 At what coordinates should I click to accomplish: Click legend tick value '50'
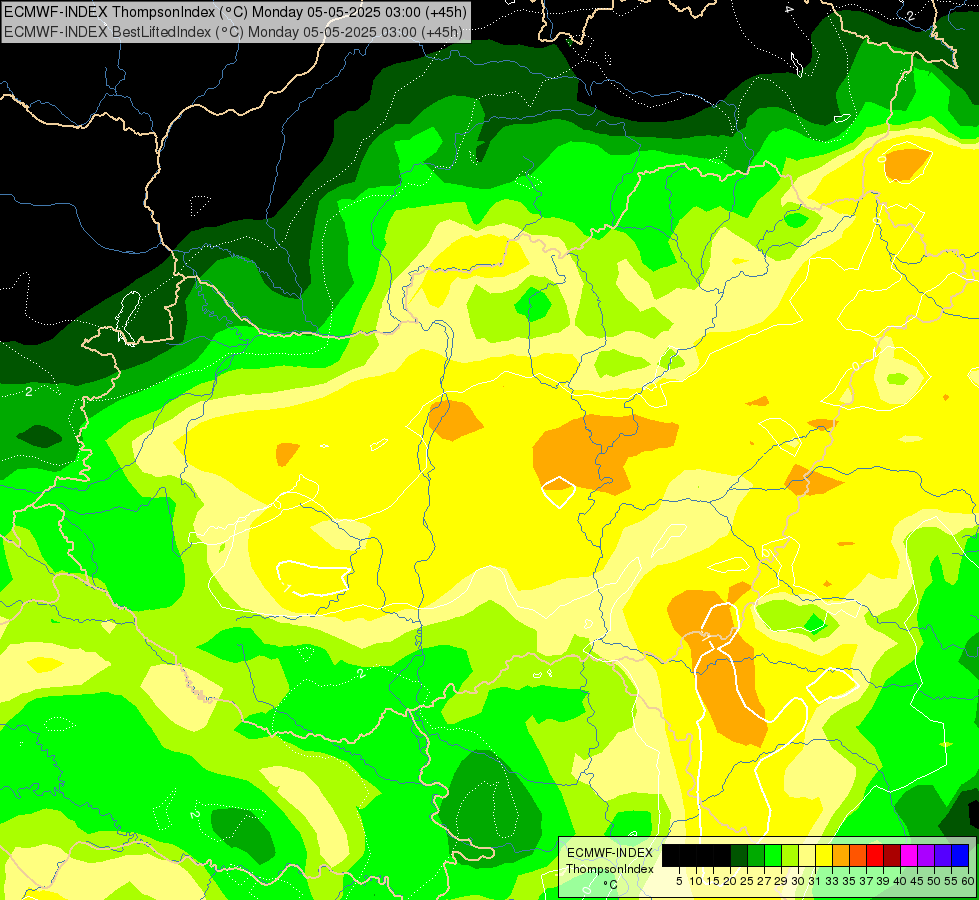tap(934, 881)
